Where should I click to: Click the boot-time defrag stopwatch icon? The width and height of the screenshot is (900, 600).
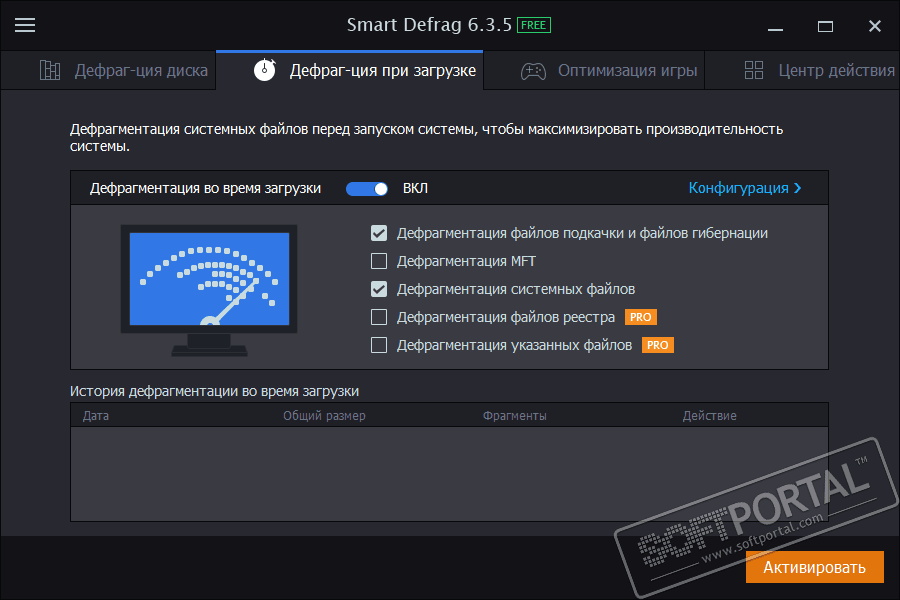[265, 69]
